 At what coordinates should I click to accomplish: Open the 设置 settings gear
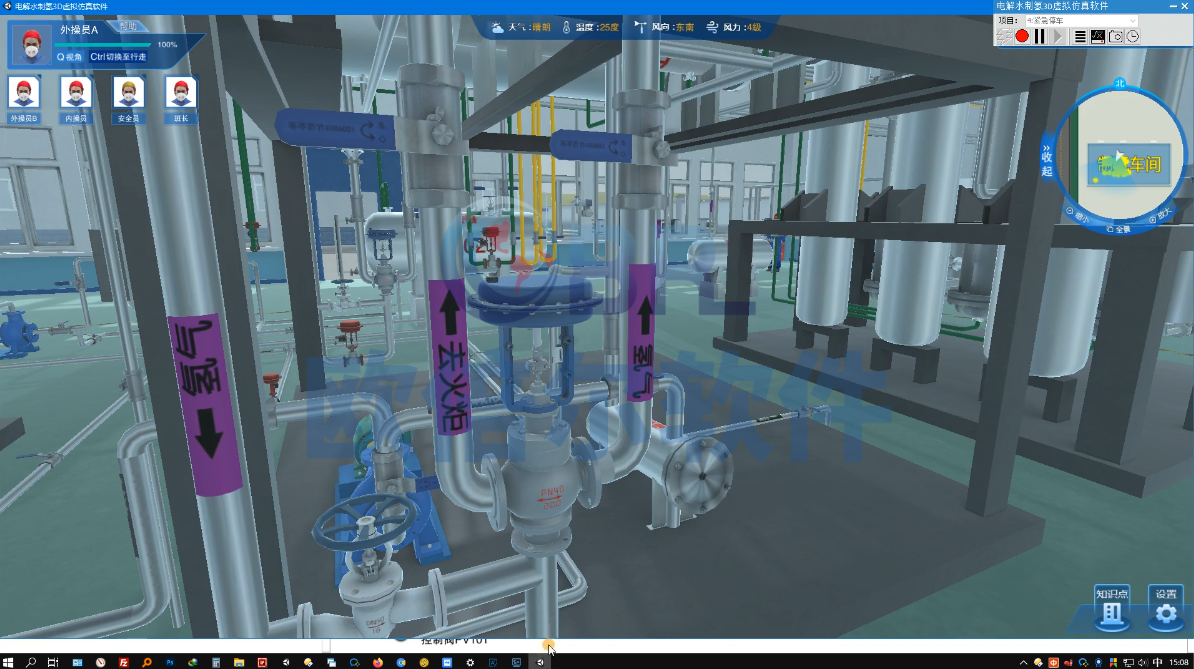point(1166,608)
